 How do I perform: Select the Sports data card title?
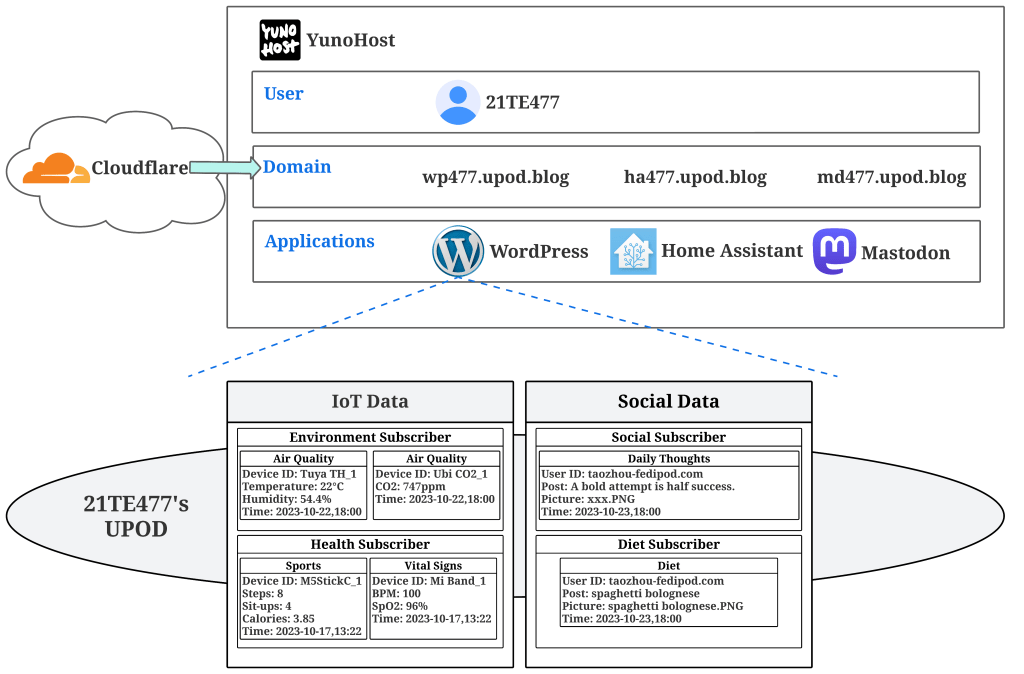tap(303, 566)
